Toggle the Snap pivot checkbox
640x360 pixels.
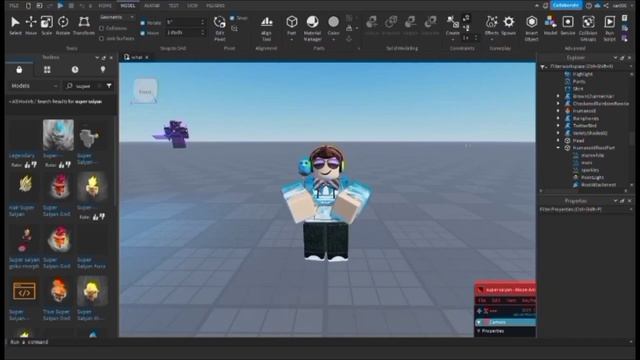click(232, 18)
